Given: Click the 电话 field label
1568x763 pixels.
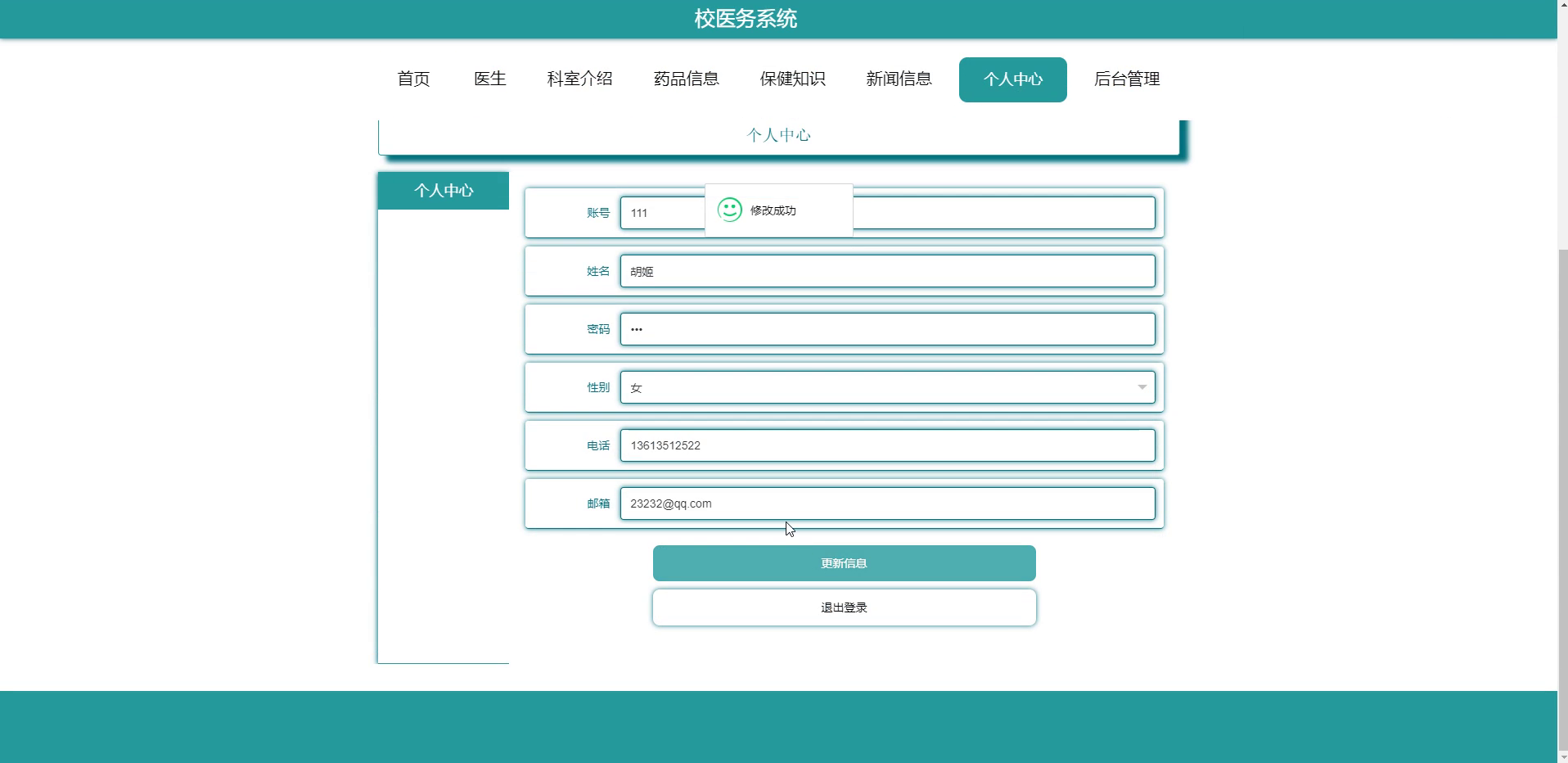Looking at the screenshot, I should coord(598,445).
